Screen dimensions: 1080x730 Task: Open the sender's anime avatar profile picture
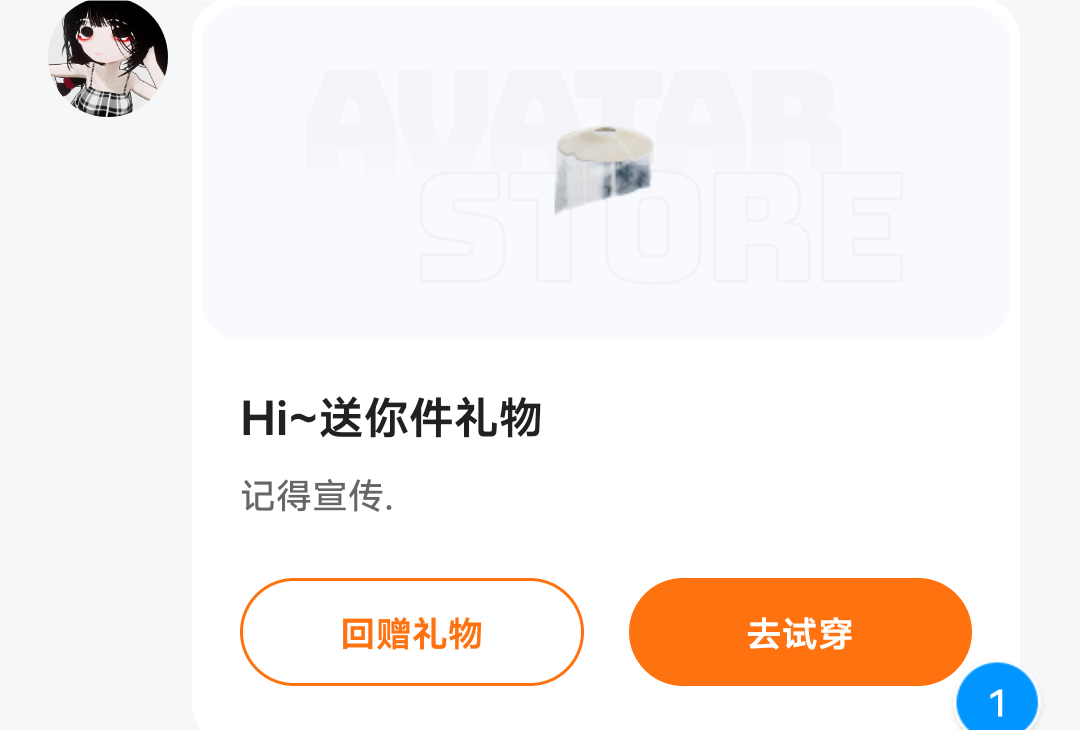108,58
